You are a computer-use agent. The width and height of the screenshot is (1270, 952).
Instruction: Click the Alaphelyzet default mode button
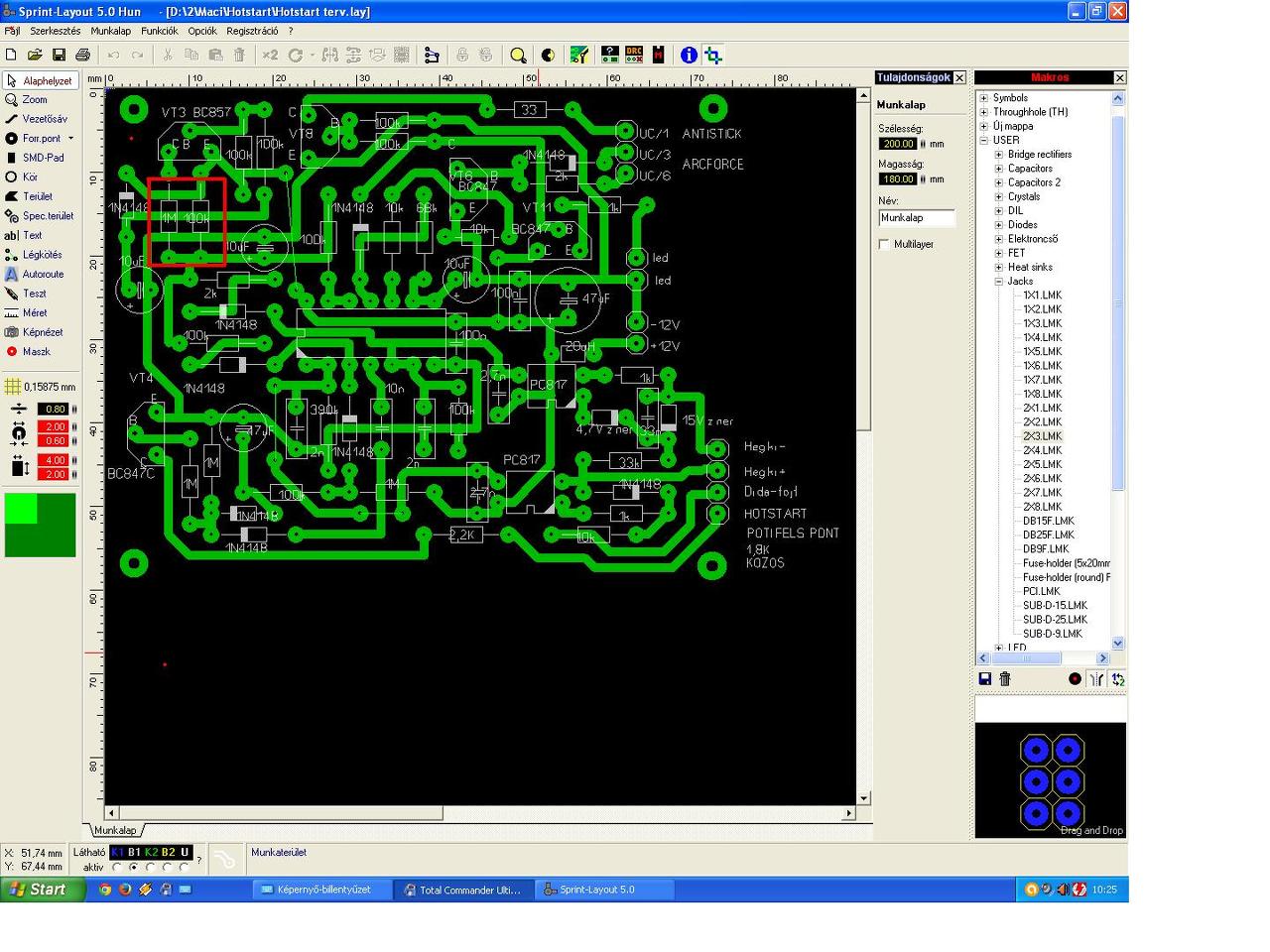pyautogui.click(x=40, y=80)
